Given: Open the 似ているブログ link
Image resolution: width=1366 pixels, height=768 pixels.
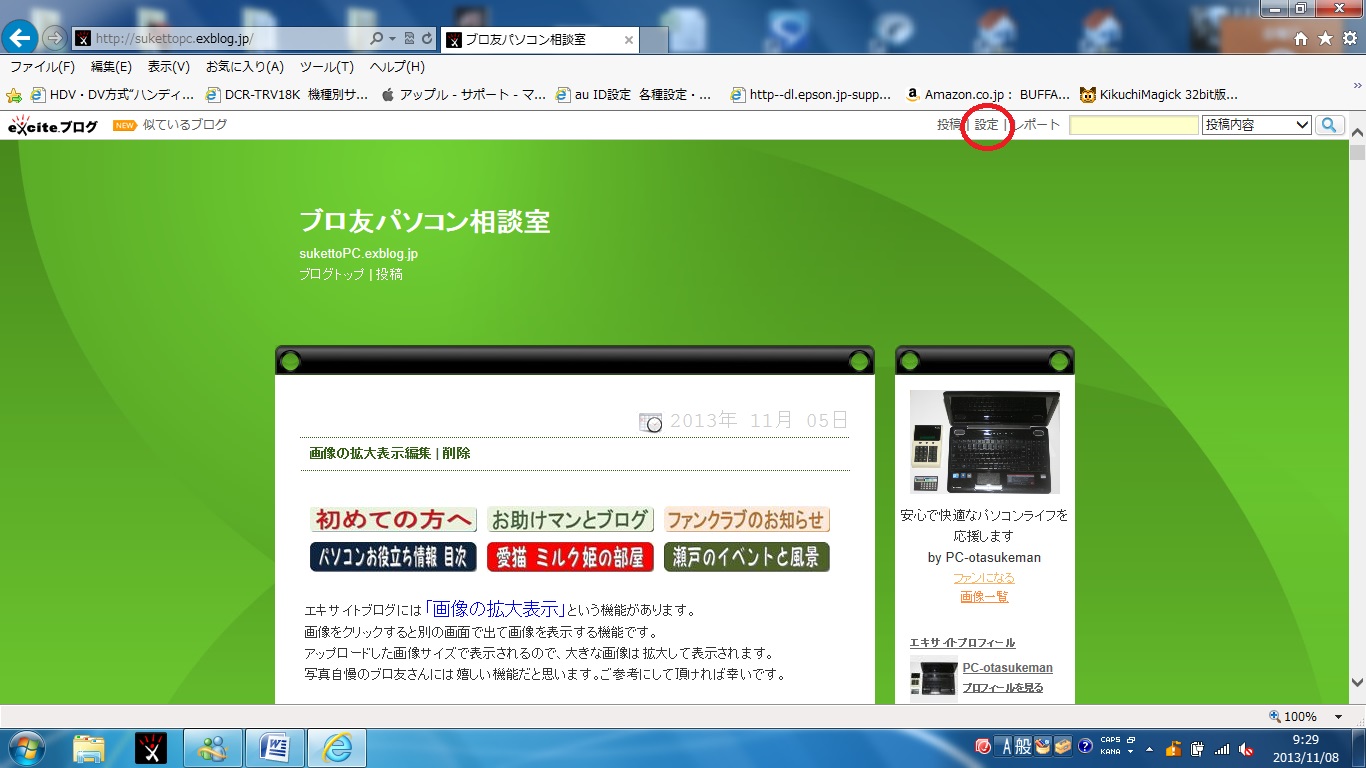Looking at the screenshot, I should 185,125.
